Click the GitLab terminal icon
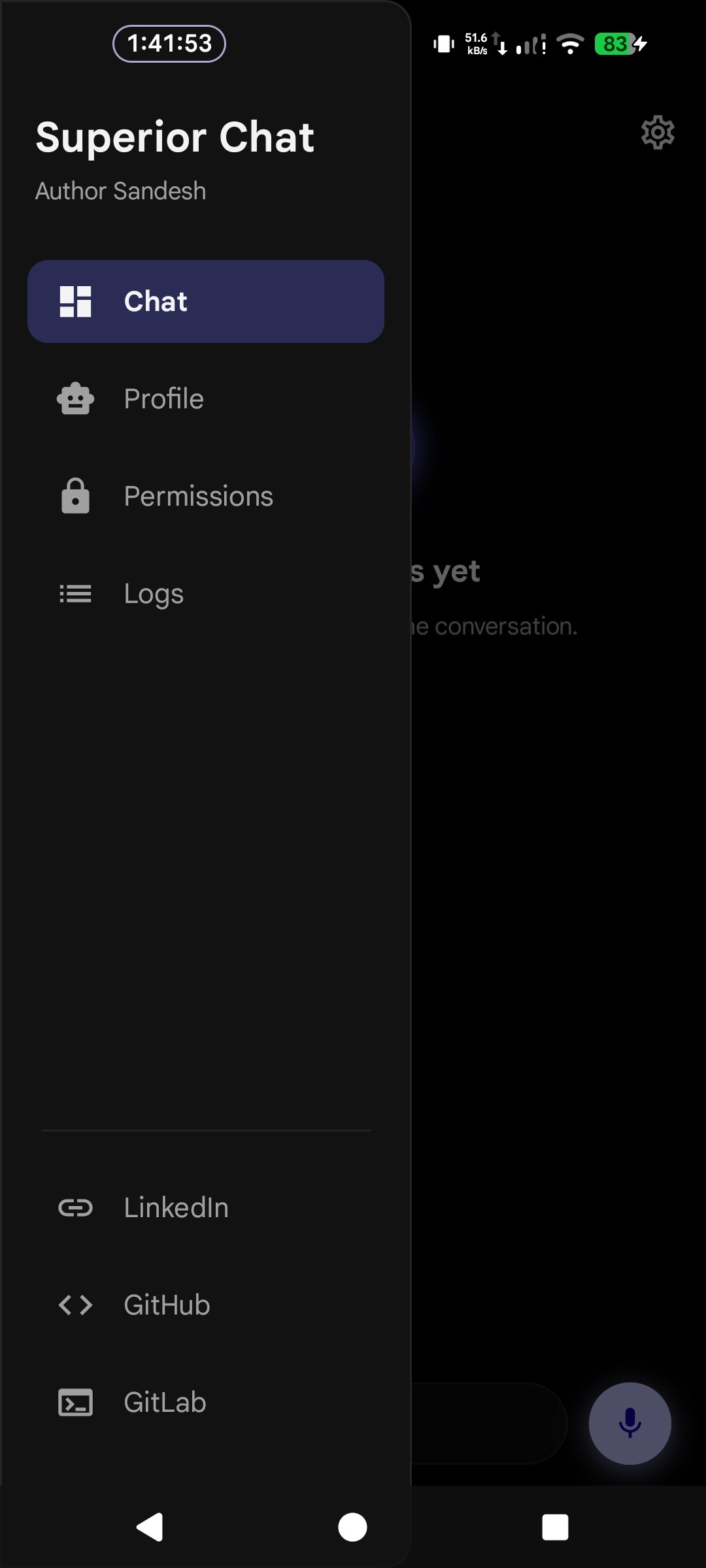The width and height of the screenshot is (706, 1568). click(x=75, y=1402)
